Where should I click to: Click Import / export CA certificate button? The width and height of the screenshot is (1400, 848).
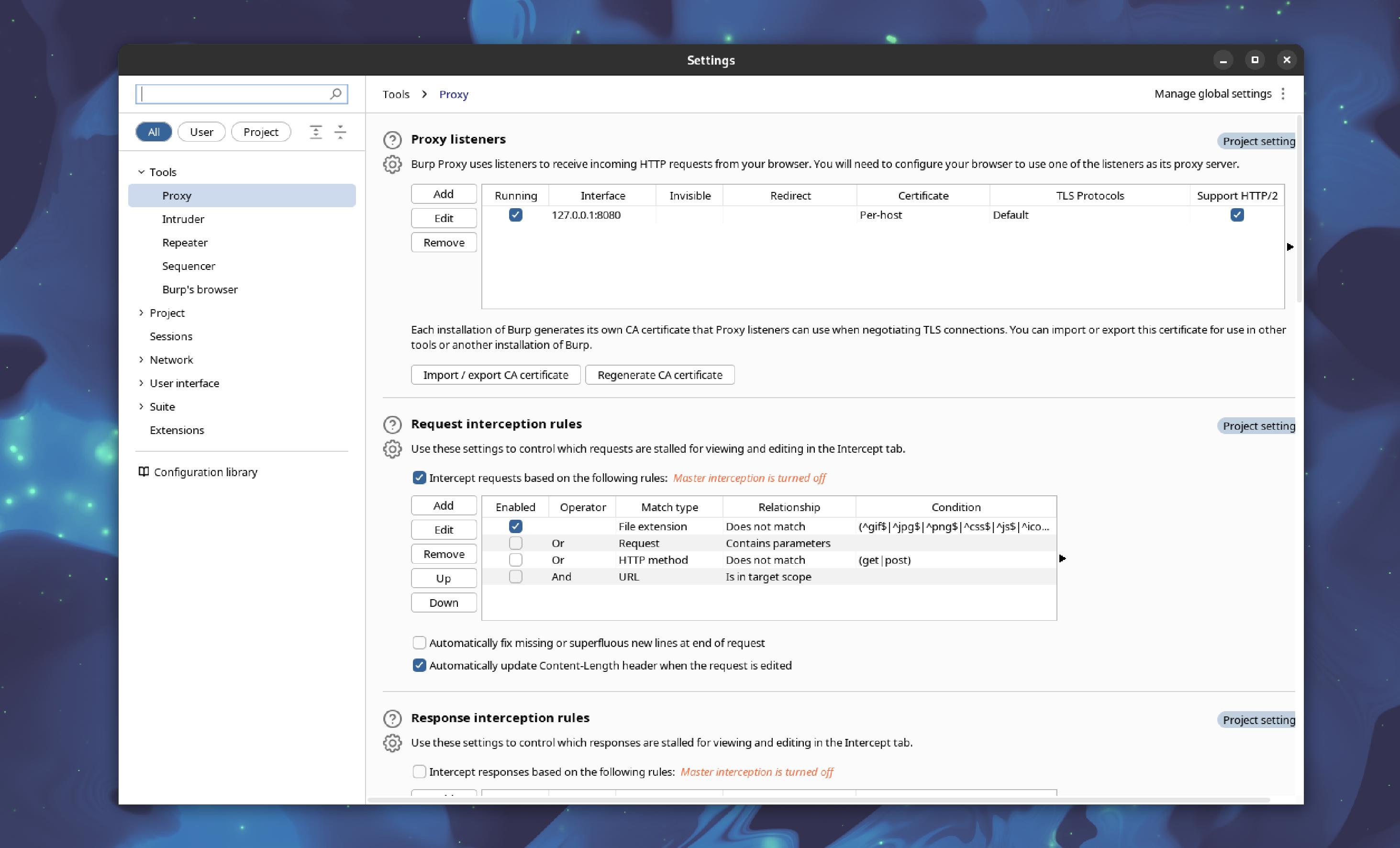496,374
